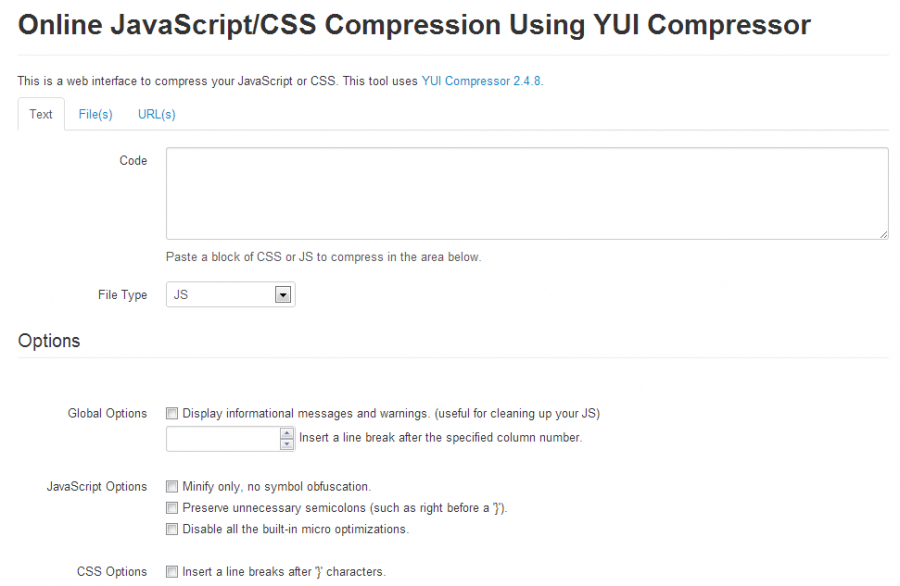Open the YUI Compressor 2.4.8 link

tap(481, 81)
